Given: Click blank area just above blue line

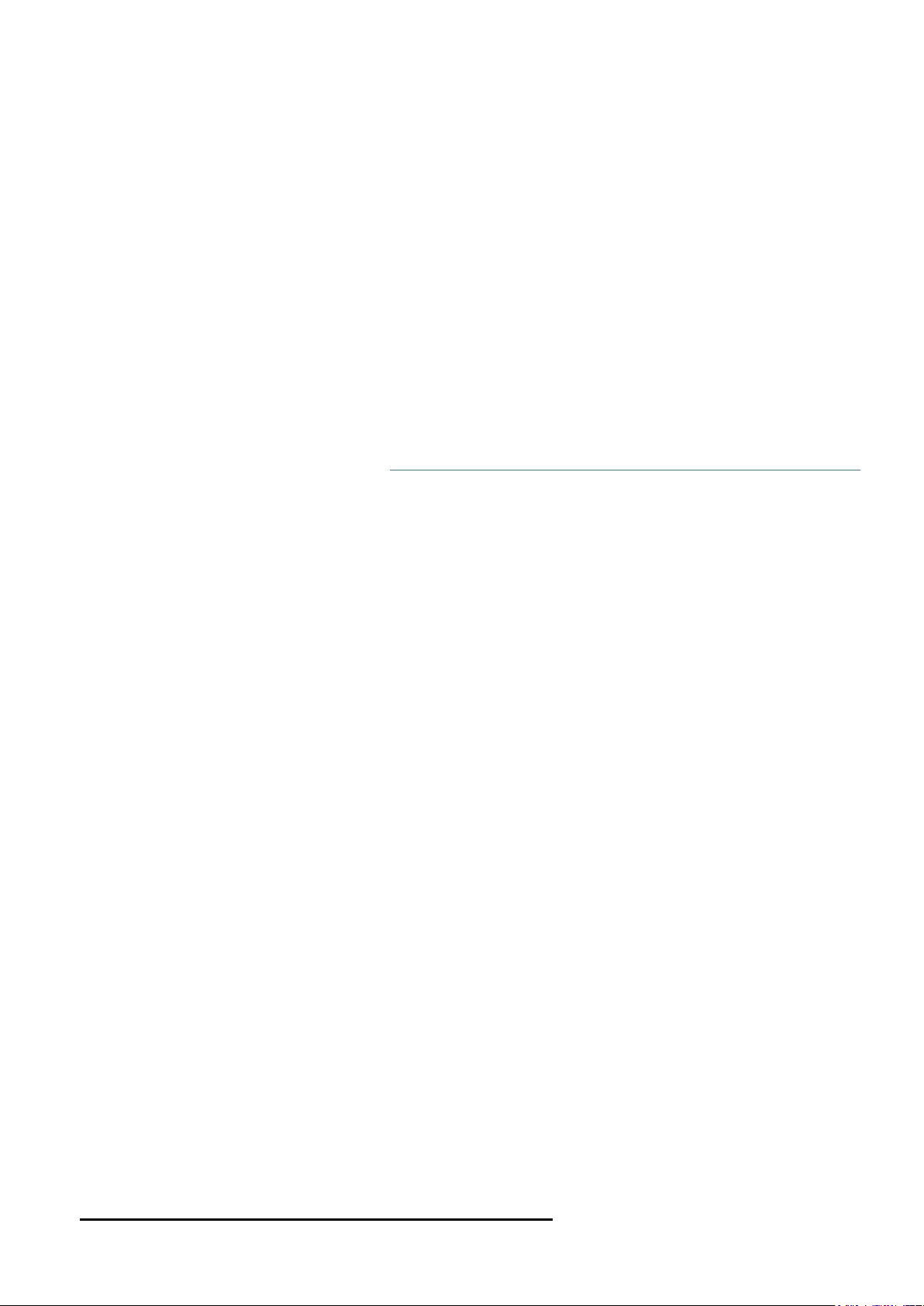Looking at the screenshot, I should 625,453.
